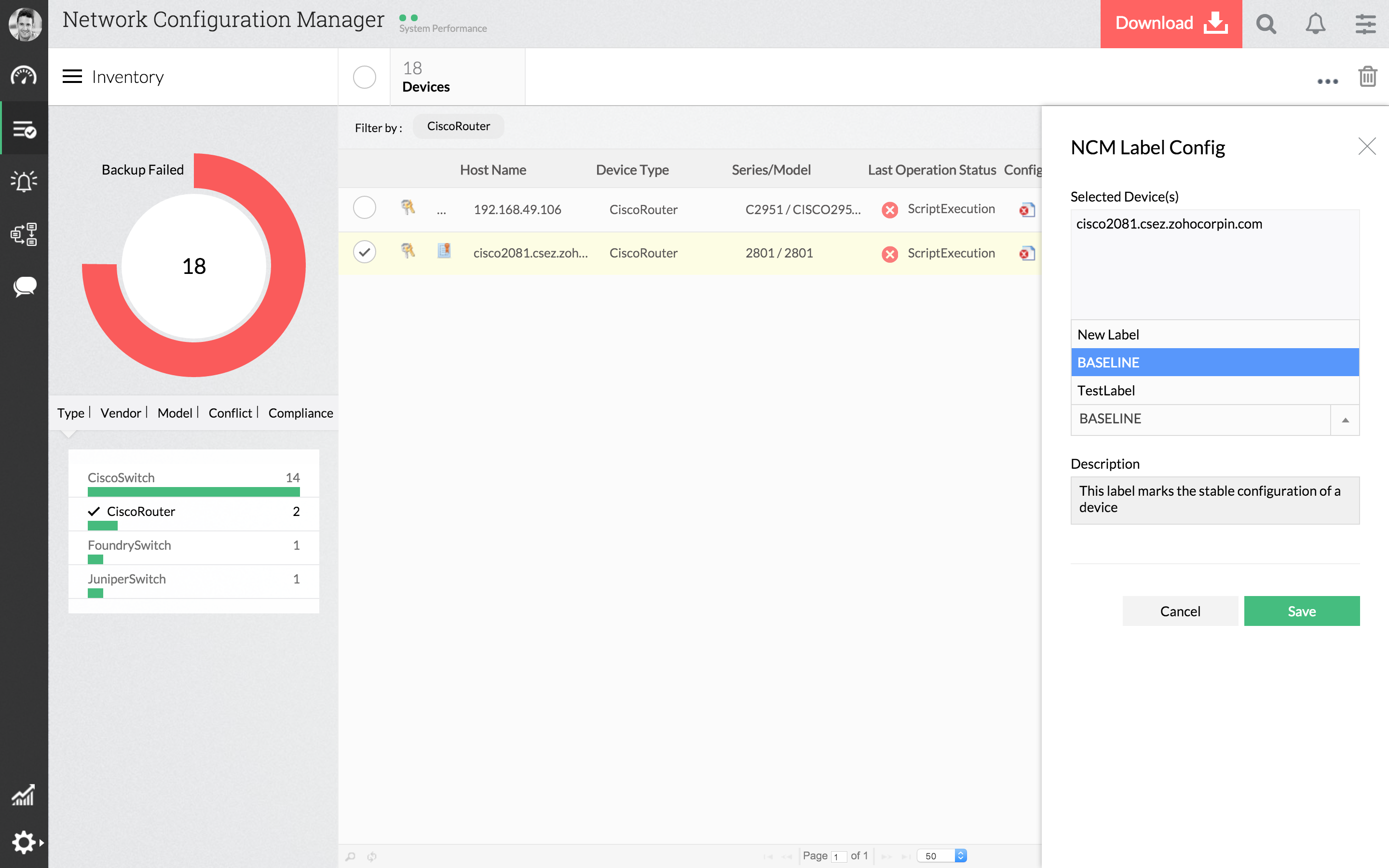Click config file icon for 192.168.49.106

pyautogui.click(x=1027, y=210)
